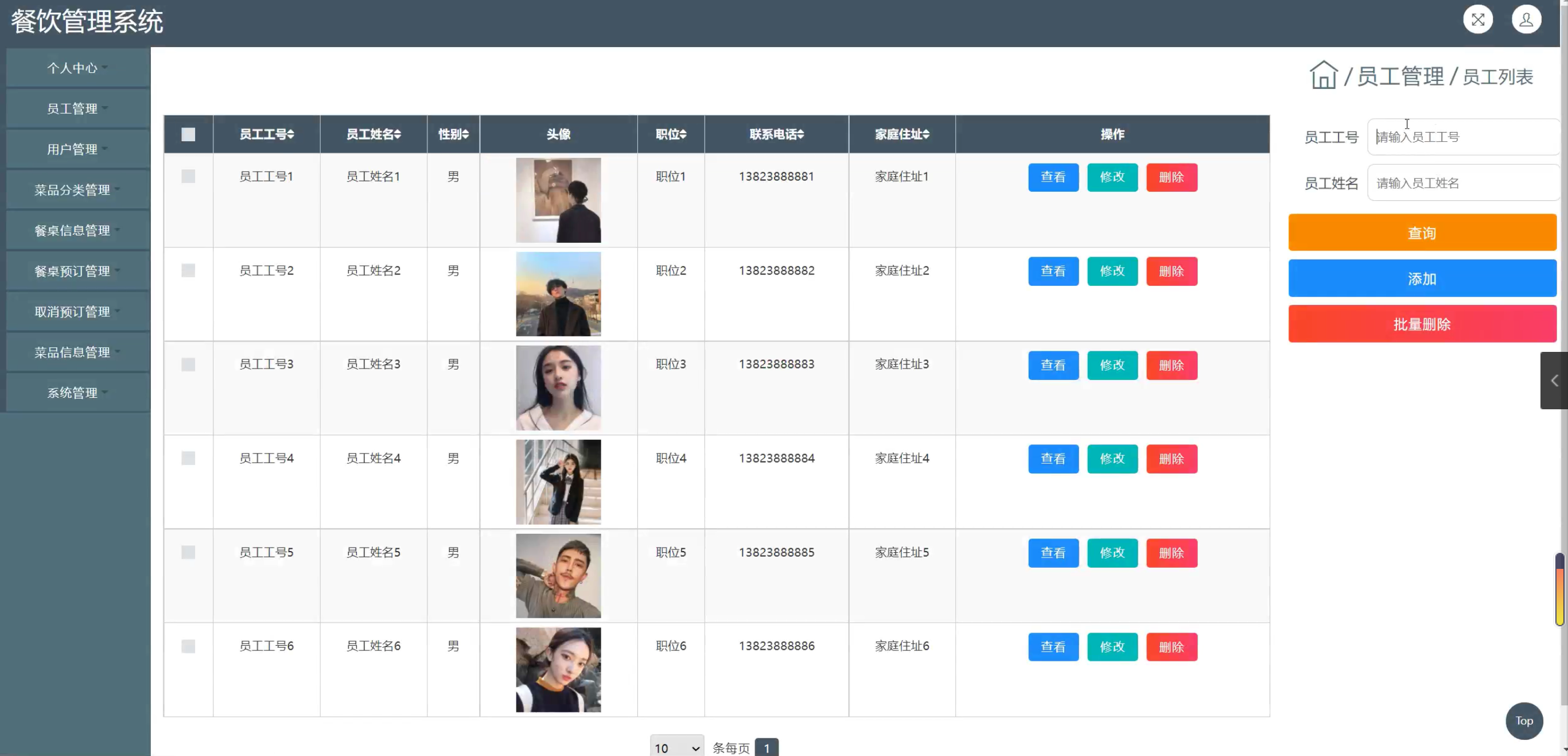
Task: Sort table by 联系电话 column arrows
Action: click(800, 135)
